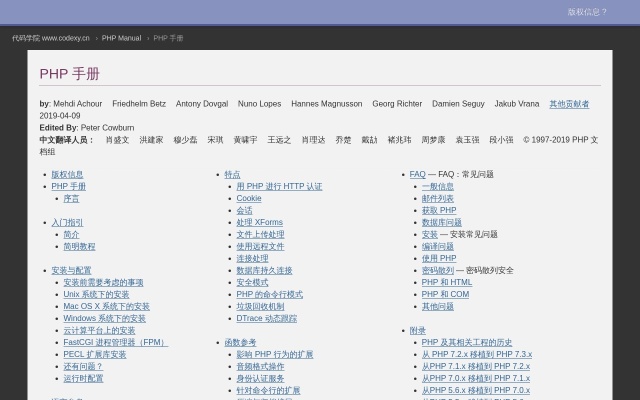
Task: Open the FAQ section link
Action: point(417,174)
